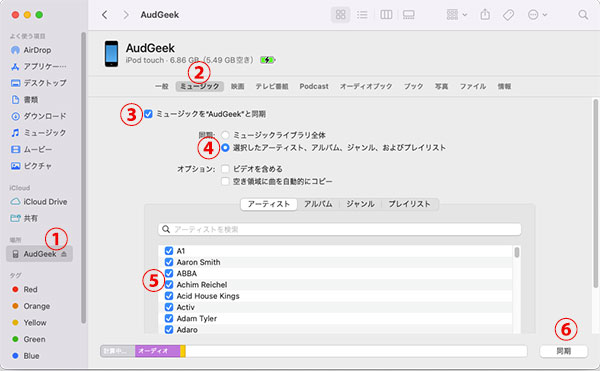Switch to the Podcast tab
The width and height of the screenshot is (600, 371).
point(314,86)
